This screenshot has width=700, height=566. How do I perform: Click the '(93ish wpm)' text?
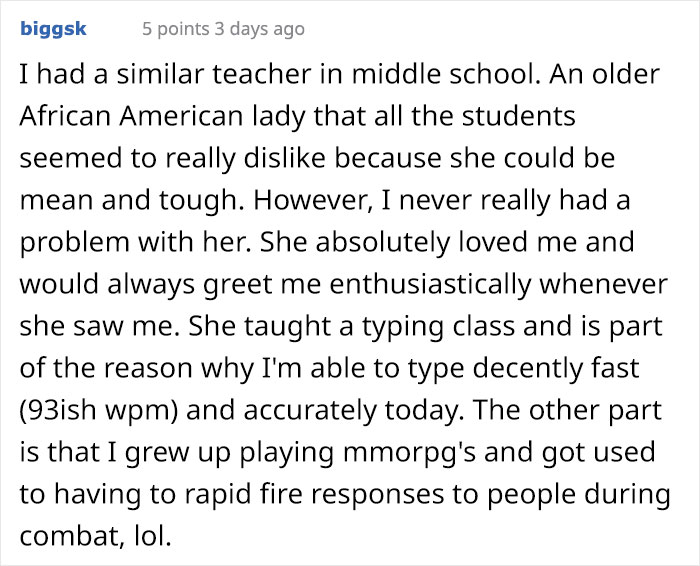point(99,411)
